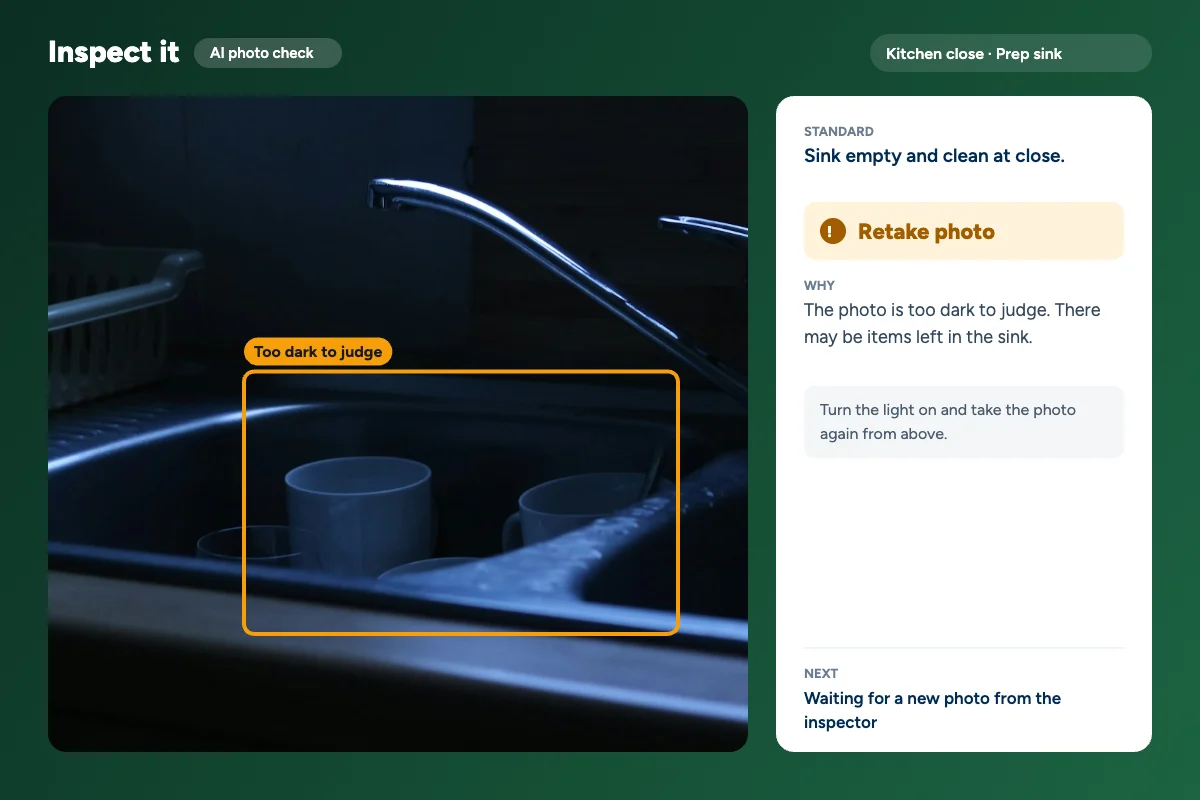Image resolution: width=1200 pixels, height=800 pixels.
Task: Click the Retake photo banner
Action: click(964, 231)
